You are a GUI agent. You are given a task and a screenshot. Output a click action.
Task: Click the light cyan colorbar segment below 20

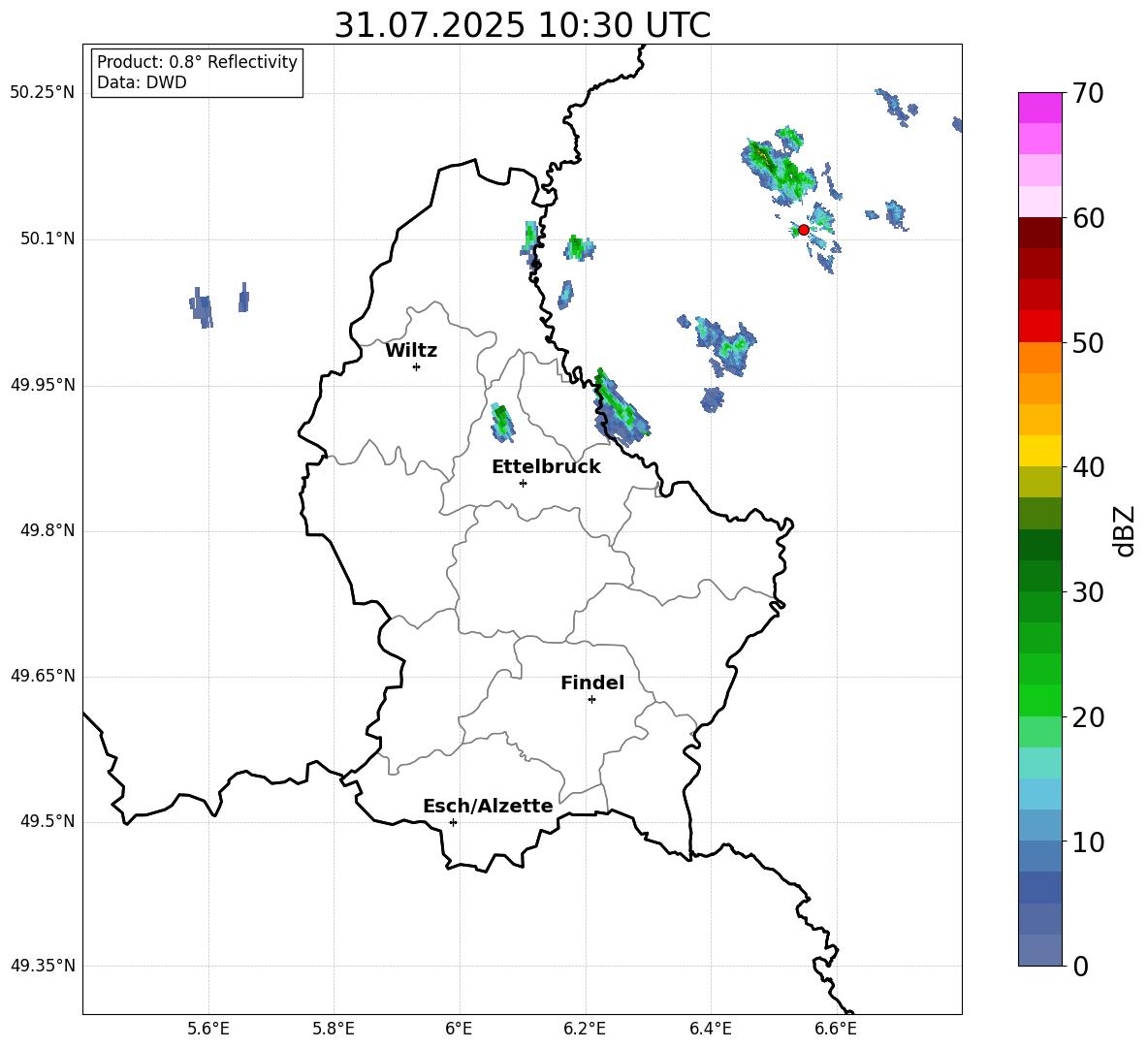tap(1039, 763)
